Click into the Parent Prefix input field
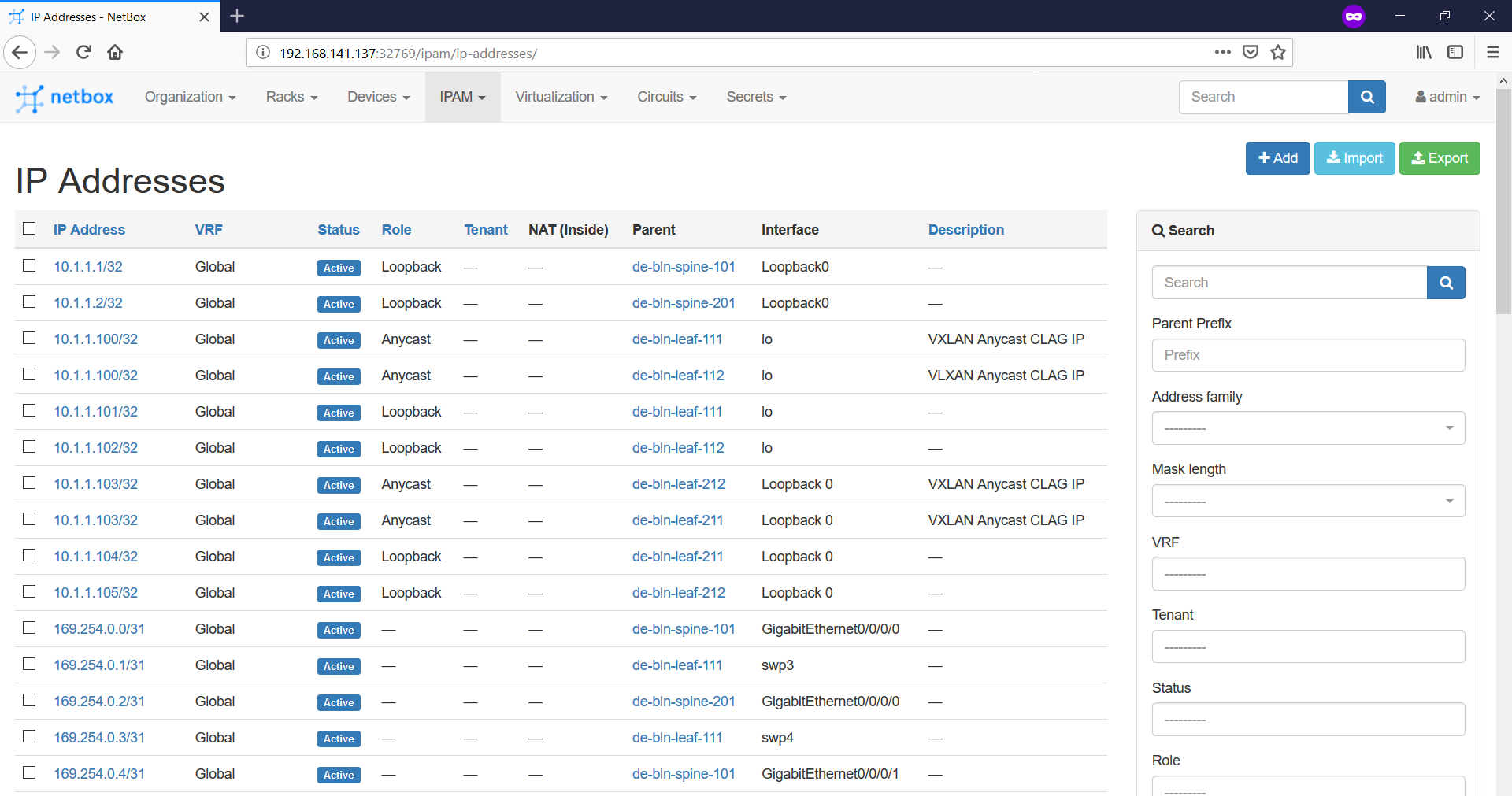 tap(1307, 355)
